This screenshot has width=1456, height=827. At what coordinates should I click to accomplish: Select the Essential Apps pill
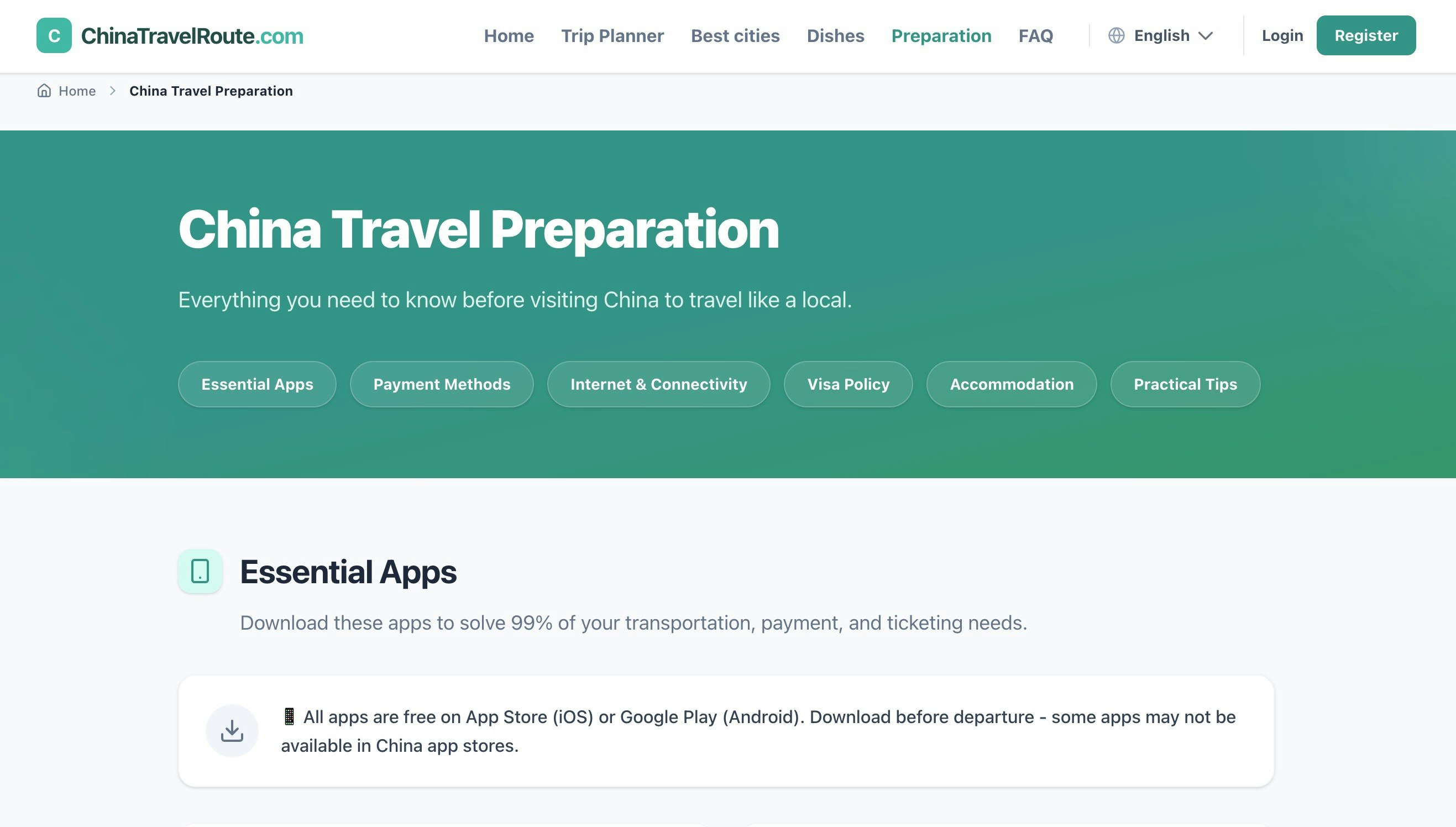coord(256,384)
